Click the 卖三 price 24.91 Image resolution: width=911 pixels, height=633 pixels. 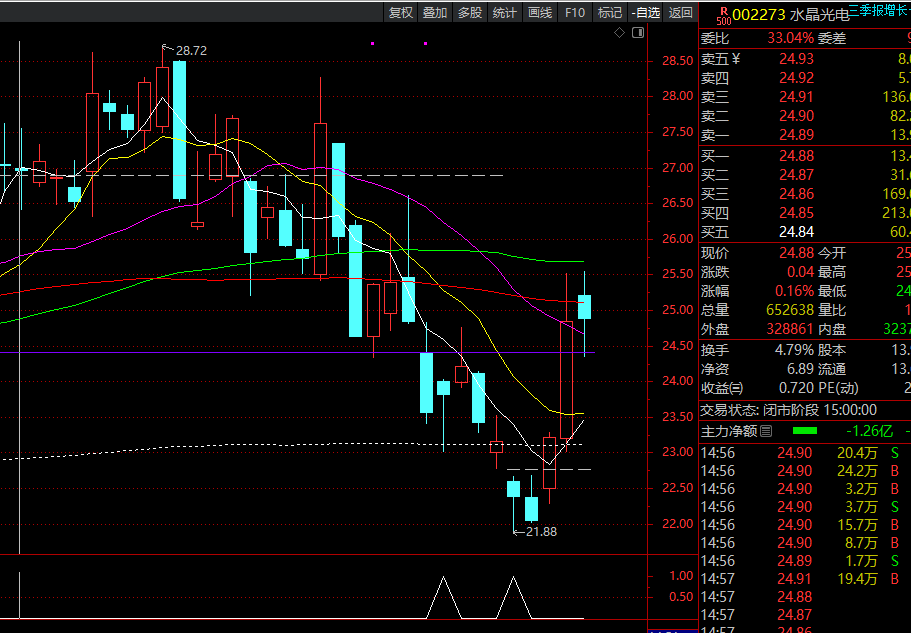click(797, 96)
